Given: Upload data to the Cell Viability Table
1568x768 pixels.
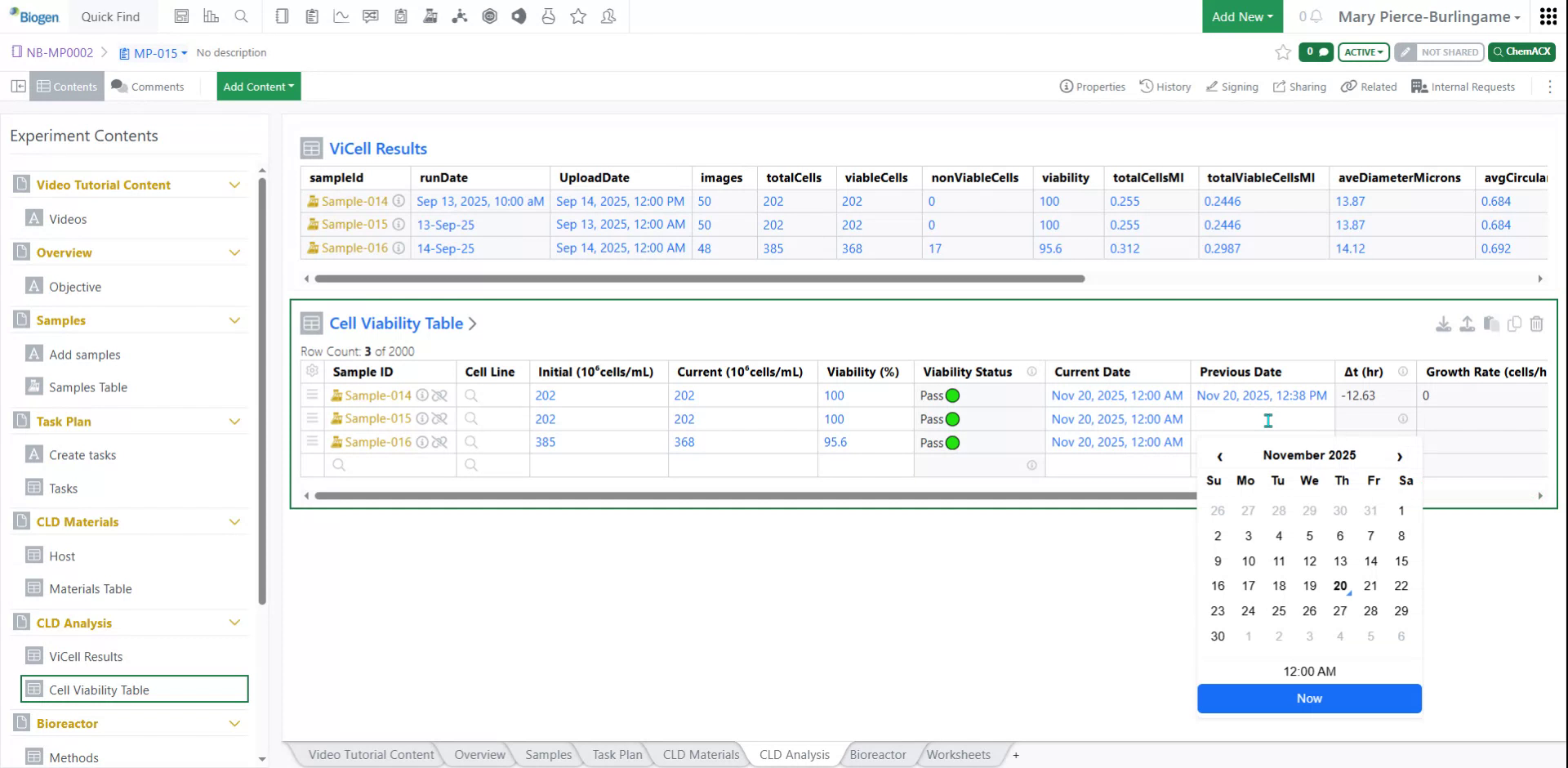Looking at the screenshot, I should (1467, 324).
